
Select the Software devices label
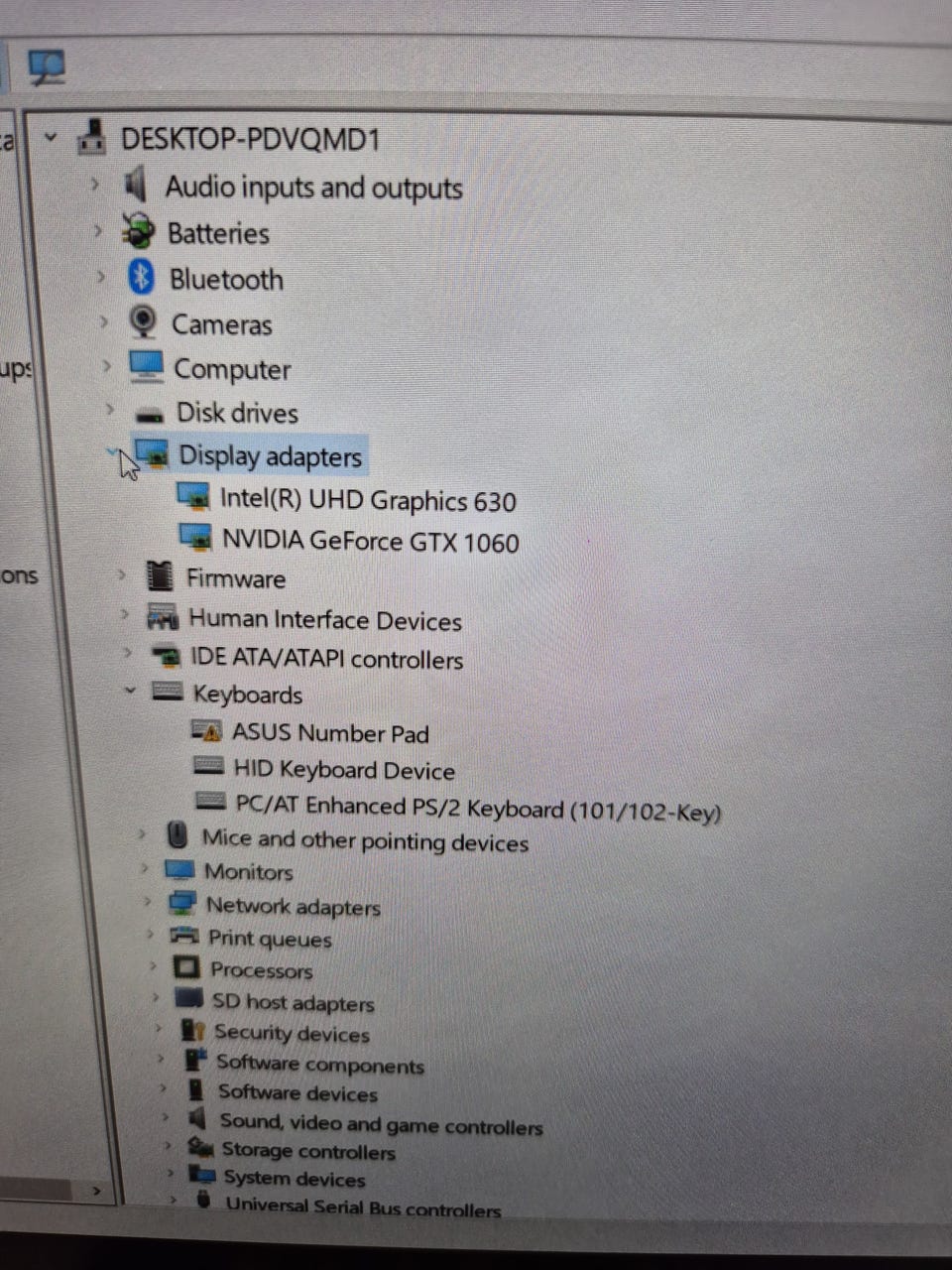point(297,1093)
